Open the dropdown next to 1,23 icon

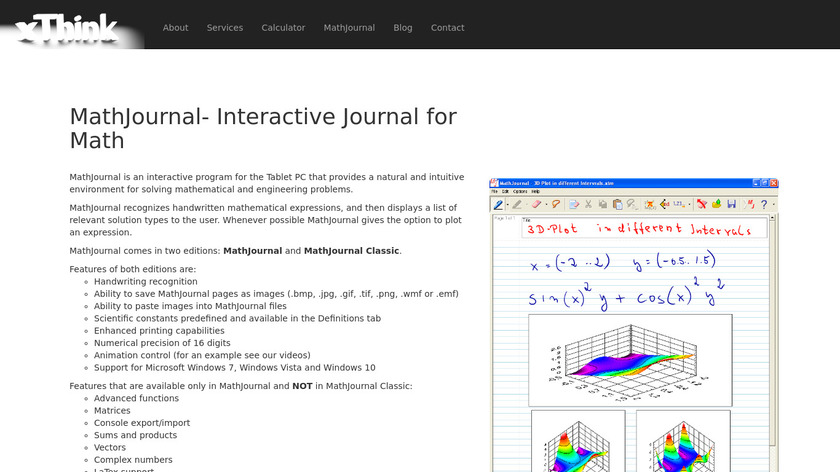689,205
